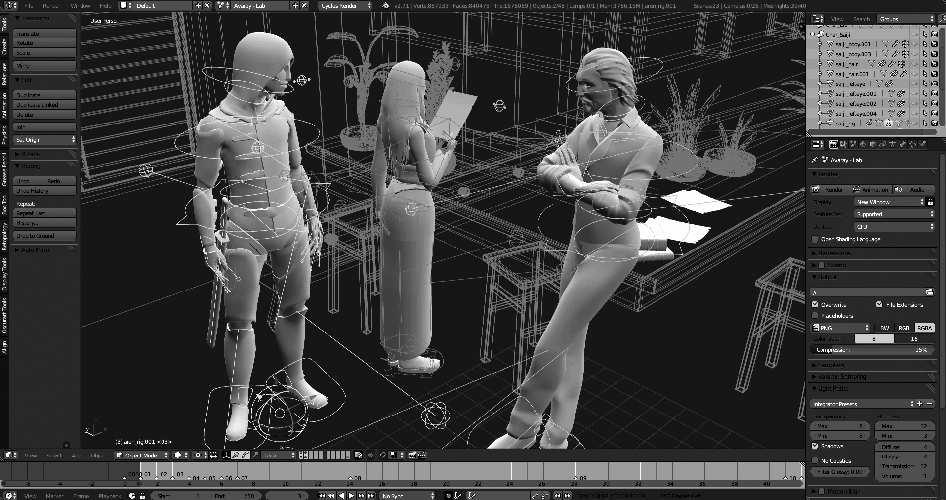
Task: Enable the Open Shading Language checkbox
Action: pyautogui.click(x=816, y=239)
